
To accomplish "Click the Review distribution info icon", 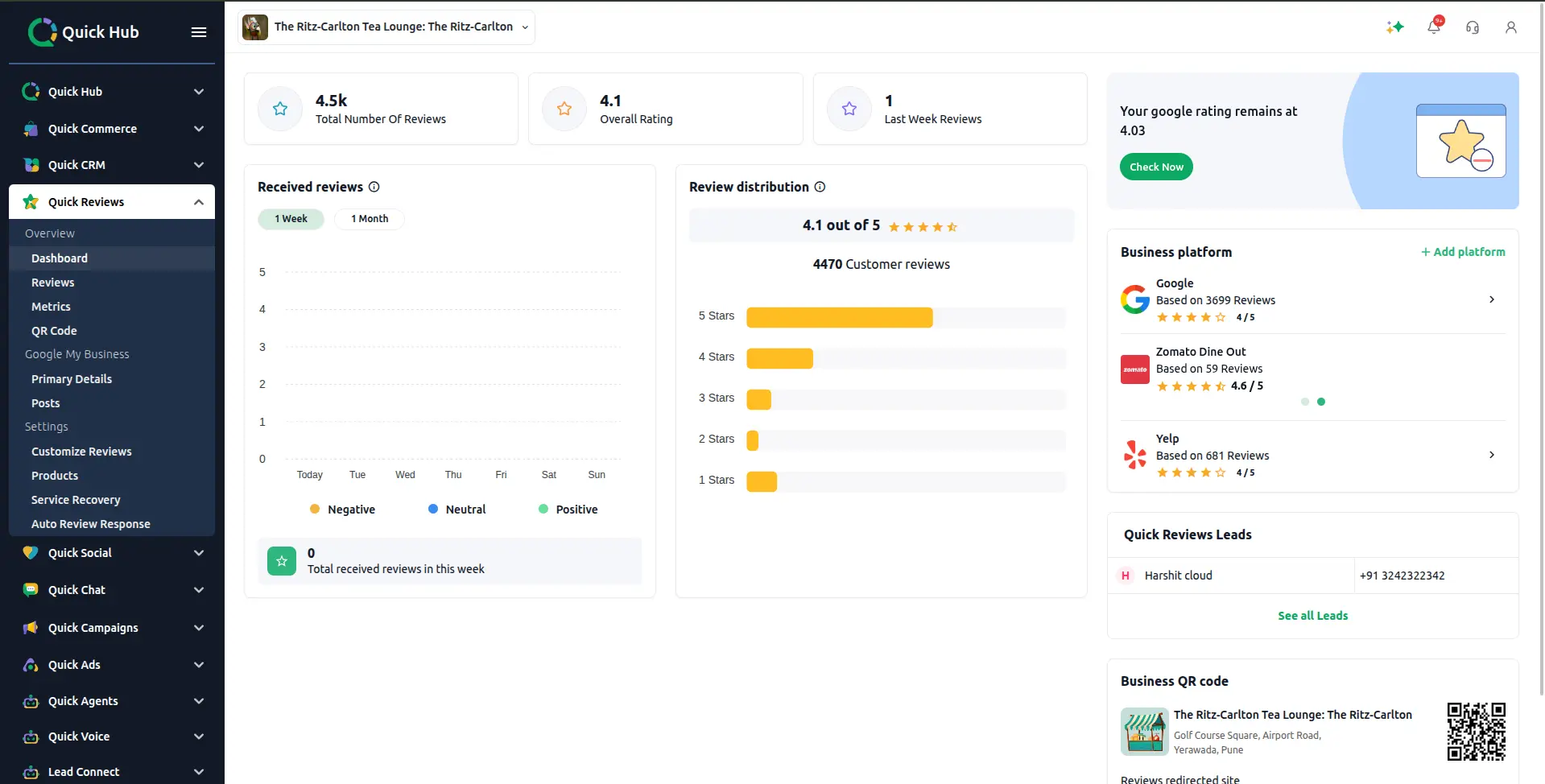I will click(x=820, y=187).
